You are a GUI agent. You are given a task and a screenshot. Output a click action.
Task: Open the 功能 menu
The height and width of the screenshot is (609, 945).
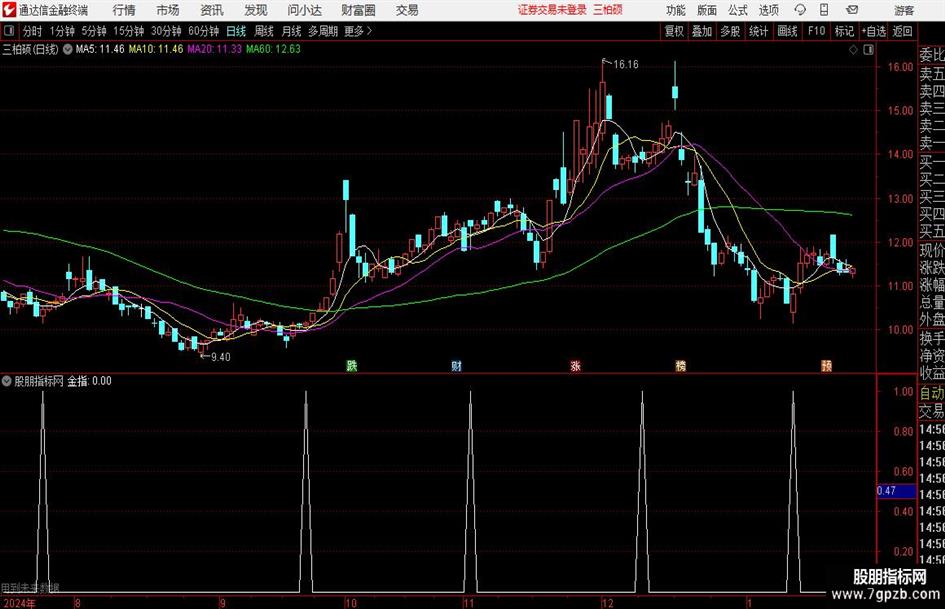tap(676, 10)
